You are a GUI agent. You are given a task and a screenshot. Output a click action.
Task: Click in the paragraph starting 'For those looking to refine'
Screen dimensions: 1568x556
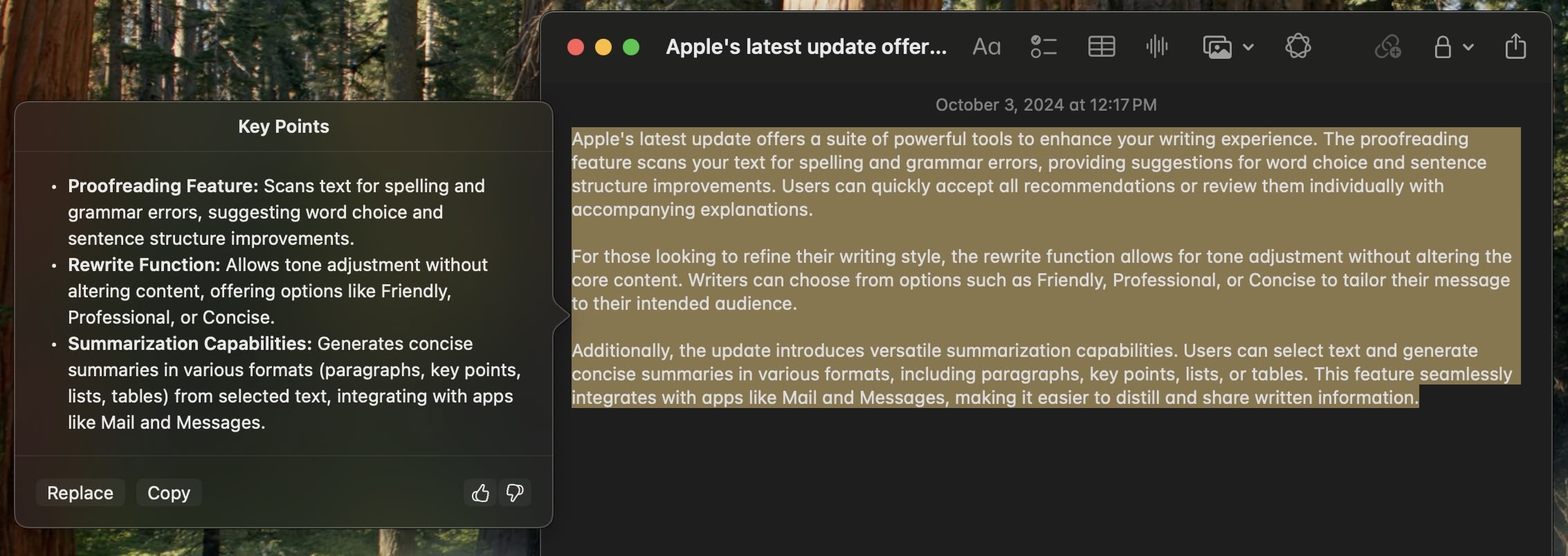coord(1041,279)
